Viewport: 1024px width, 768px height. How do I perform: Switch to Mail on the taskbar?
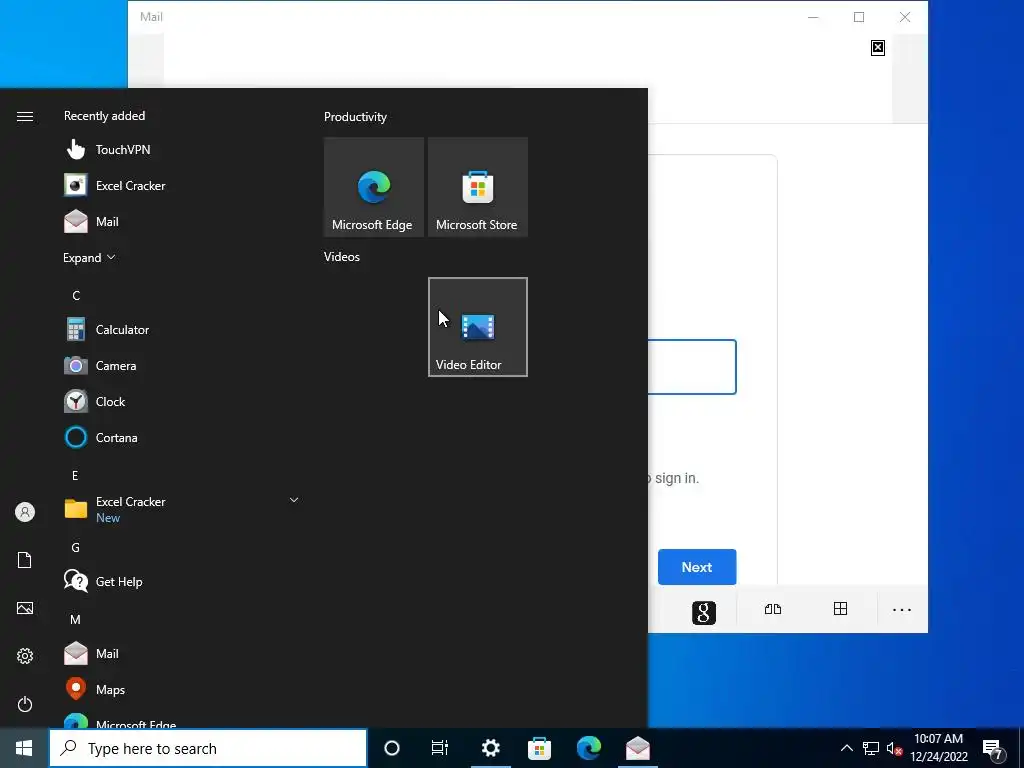[637, 748]
